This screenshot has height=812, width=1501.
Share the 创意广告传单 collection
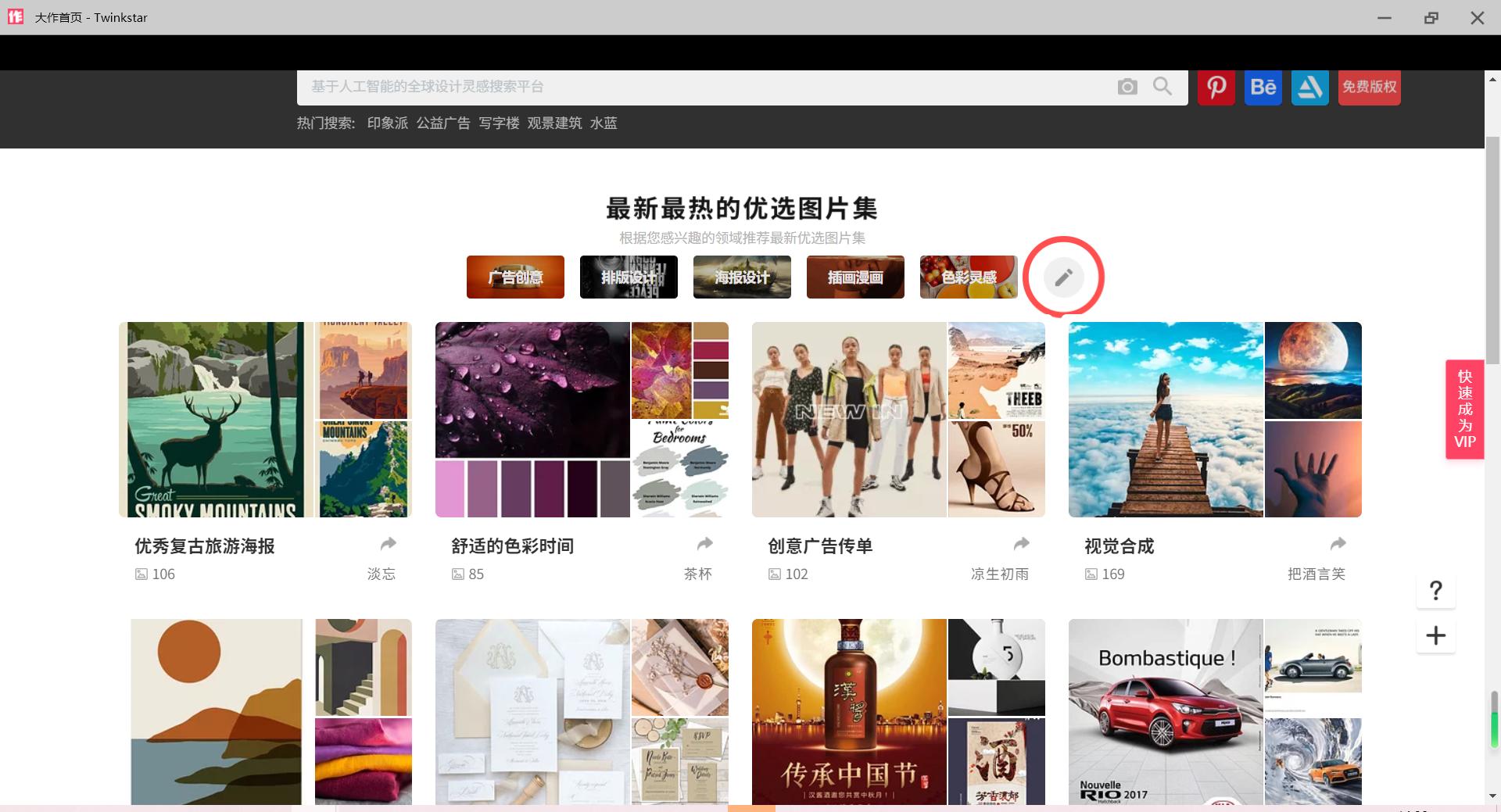1022,543
